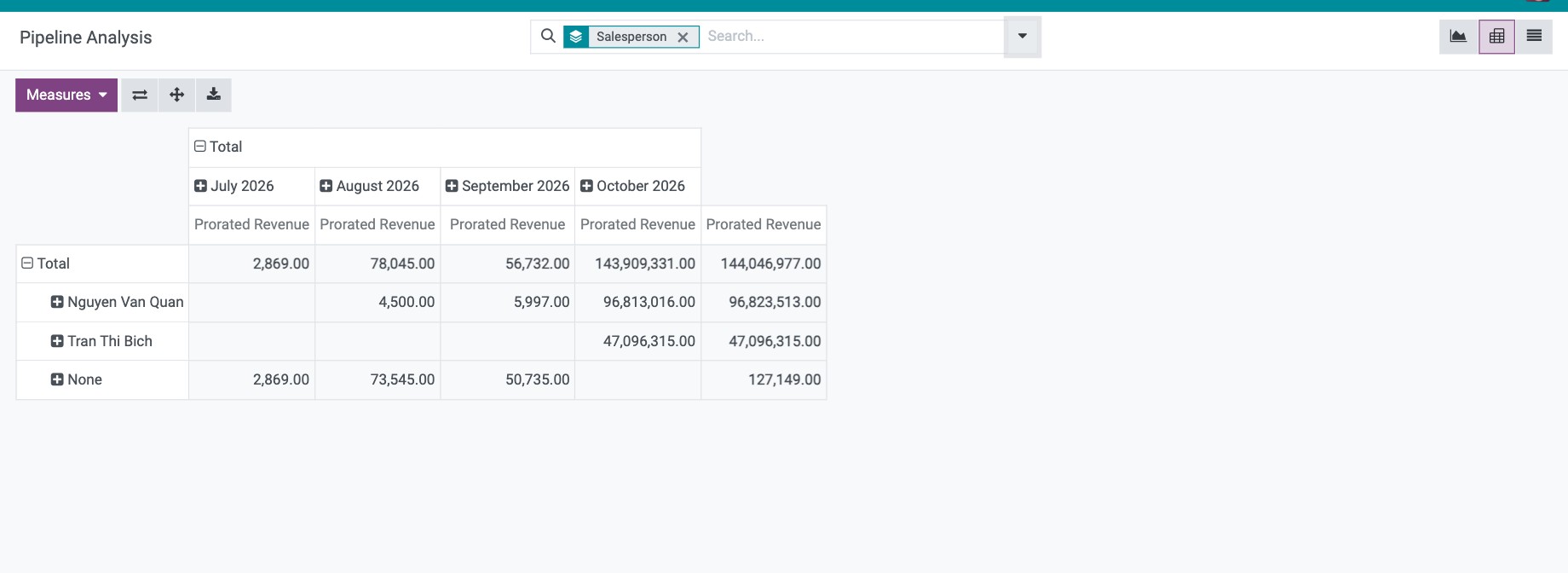This screenshot has height=573, width=1568.
Task: Click the Pipeline Analysis title
Action: (85, 38)
